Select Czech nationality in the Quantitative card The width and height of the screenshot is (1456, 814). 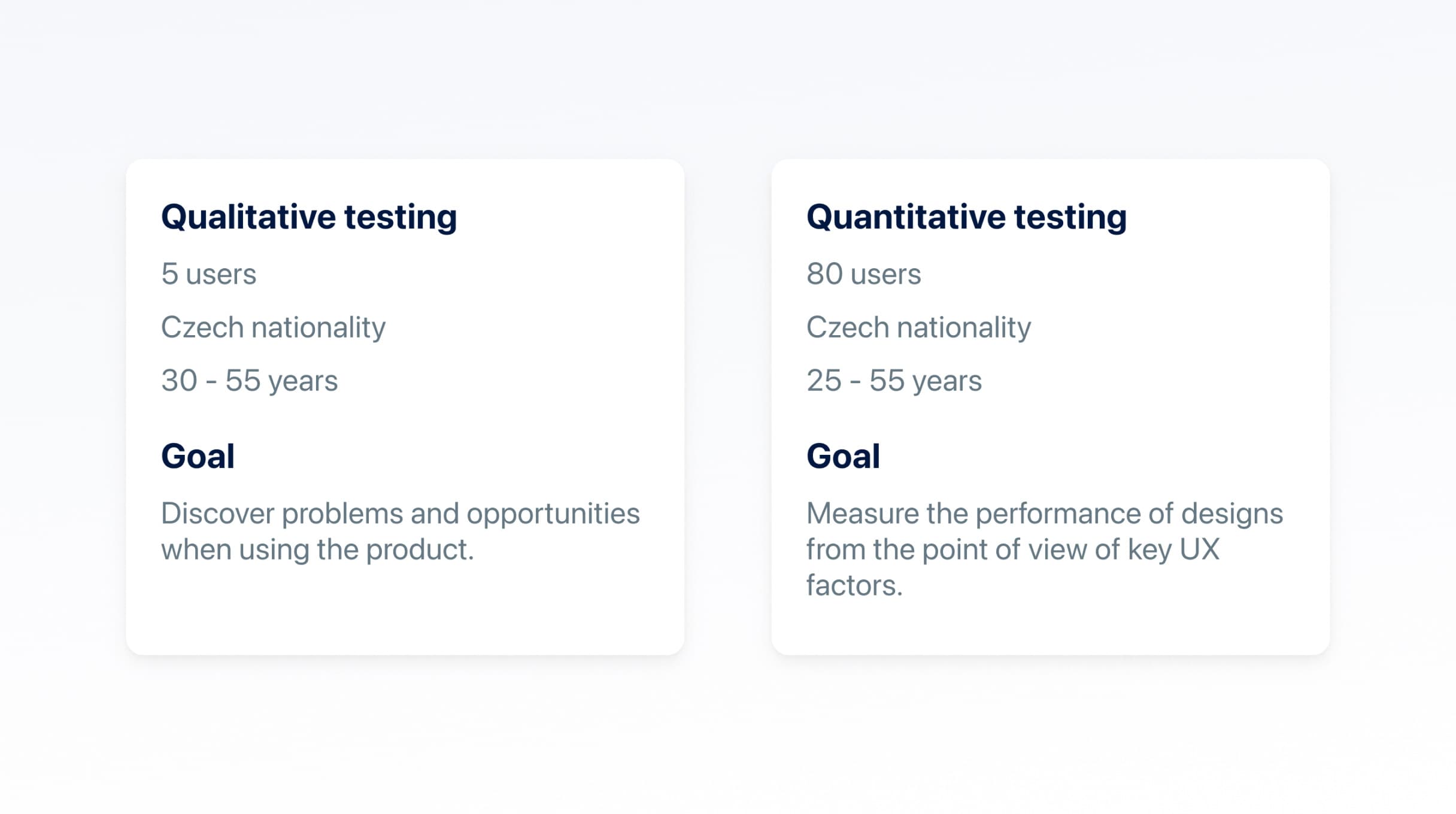(x=918, y=327)
